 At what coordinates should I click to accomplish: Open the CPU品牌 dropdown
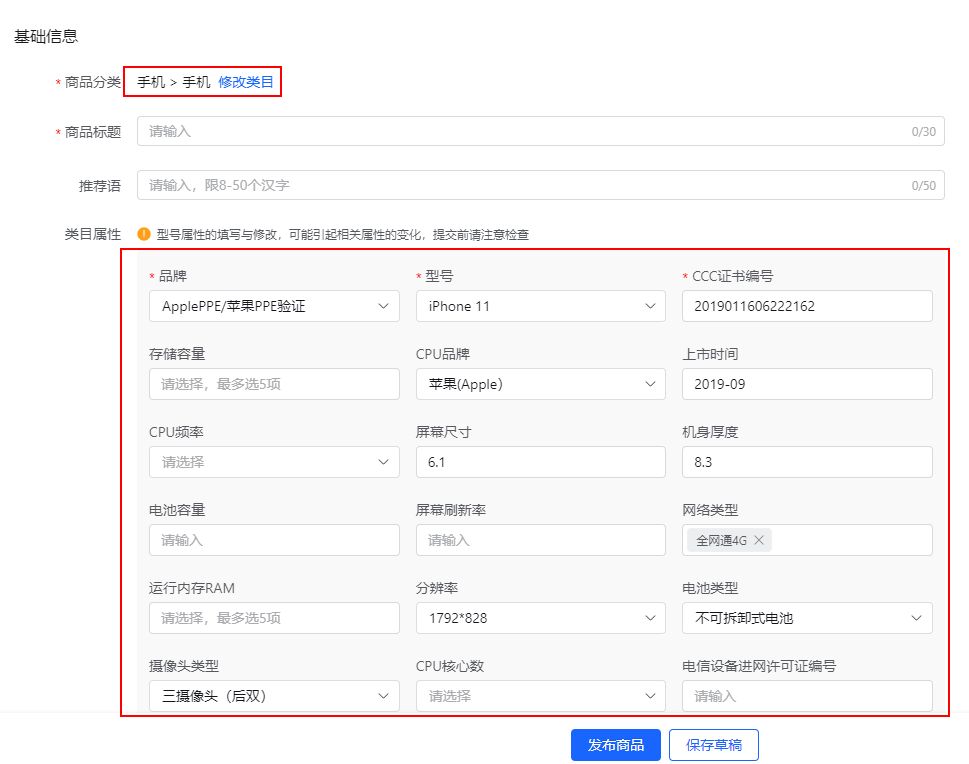(x=540, y=384)
